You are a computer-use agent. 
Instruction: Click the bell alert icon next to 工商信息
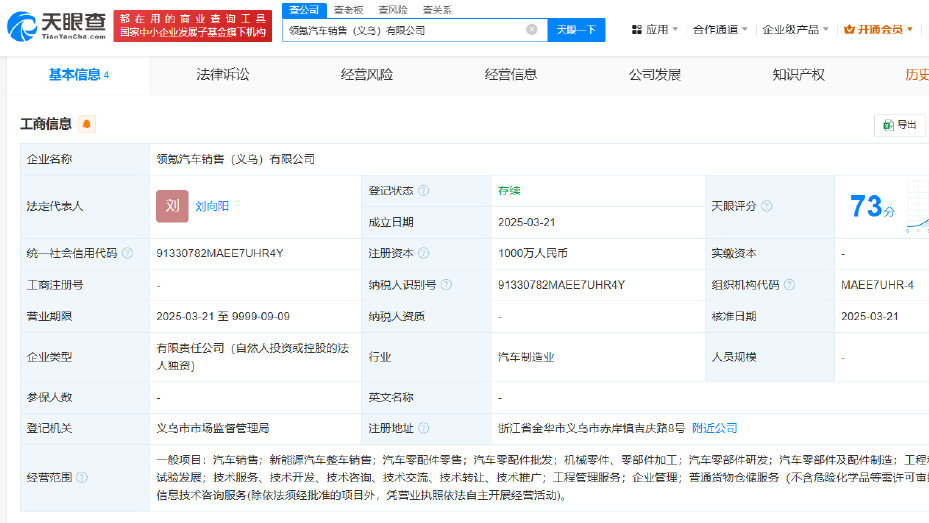tap(87, 124)
